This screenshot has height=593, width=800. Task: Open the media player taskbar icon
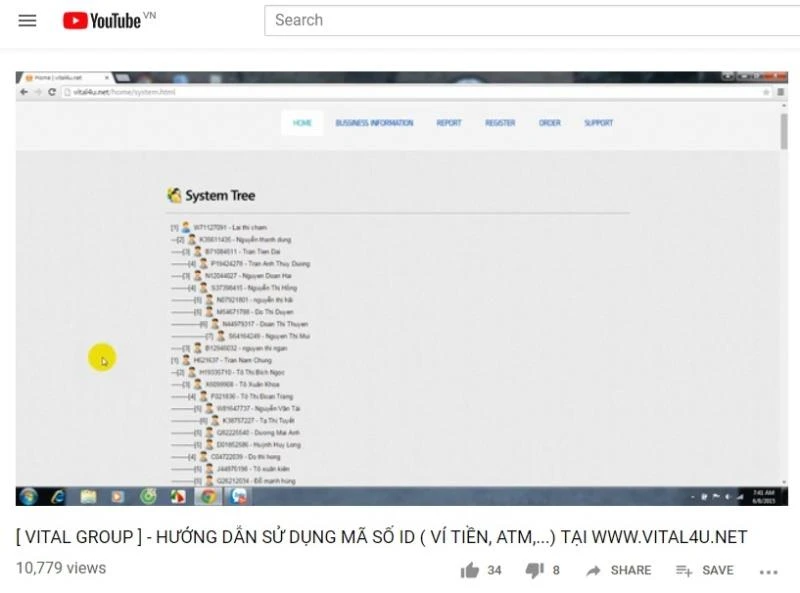118,496
